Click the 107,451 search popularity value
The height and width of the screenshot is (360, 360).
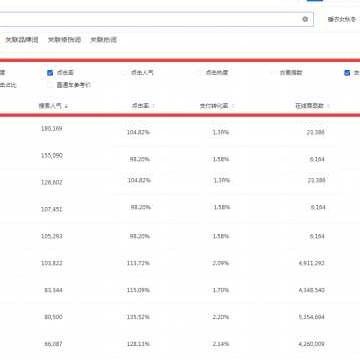pos(52,209)
